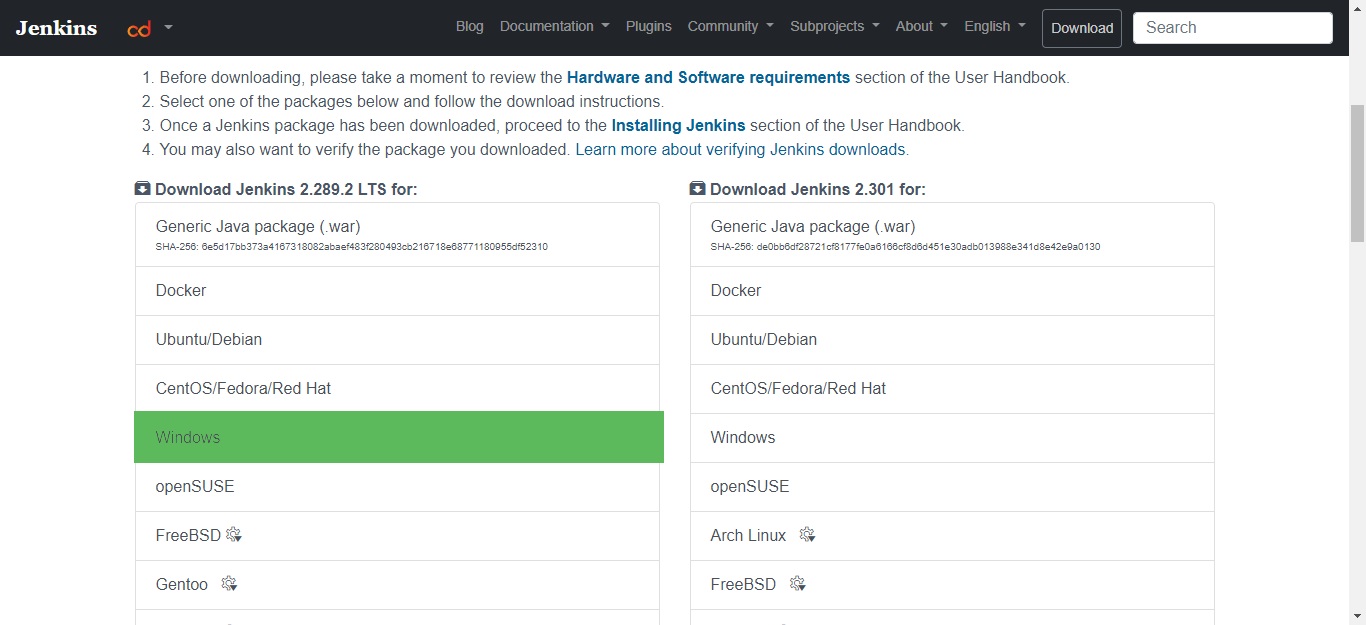Download weekly Generic Java package (.war)
The height and width of the screenshot is (625, 1366).
click(952, 235)
